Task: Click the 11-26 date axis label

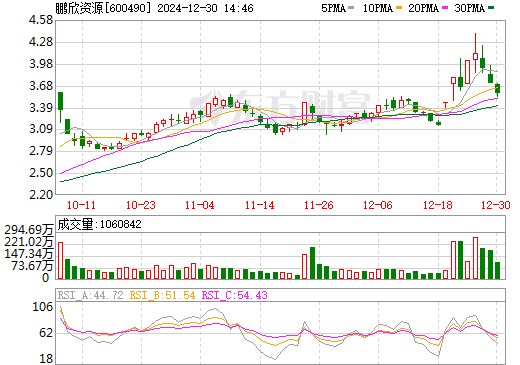Action: point(319,205)
